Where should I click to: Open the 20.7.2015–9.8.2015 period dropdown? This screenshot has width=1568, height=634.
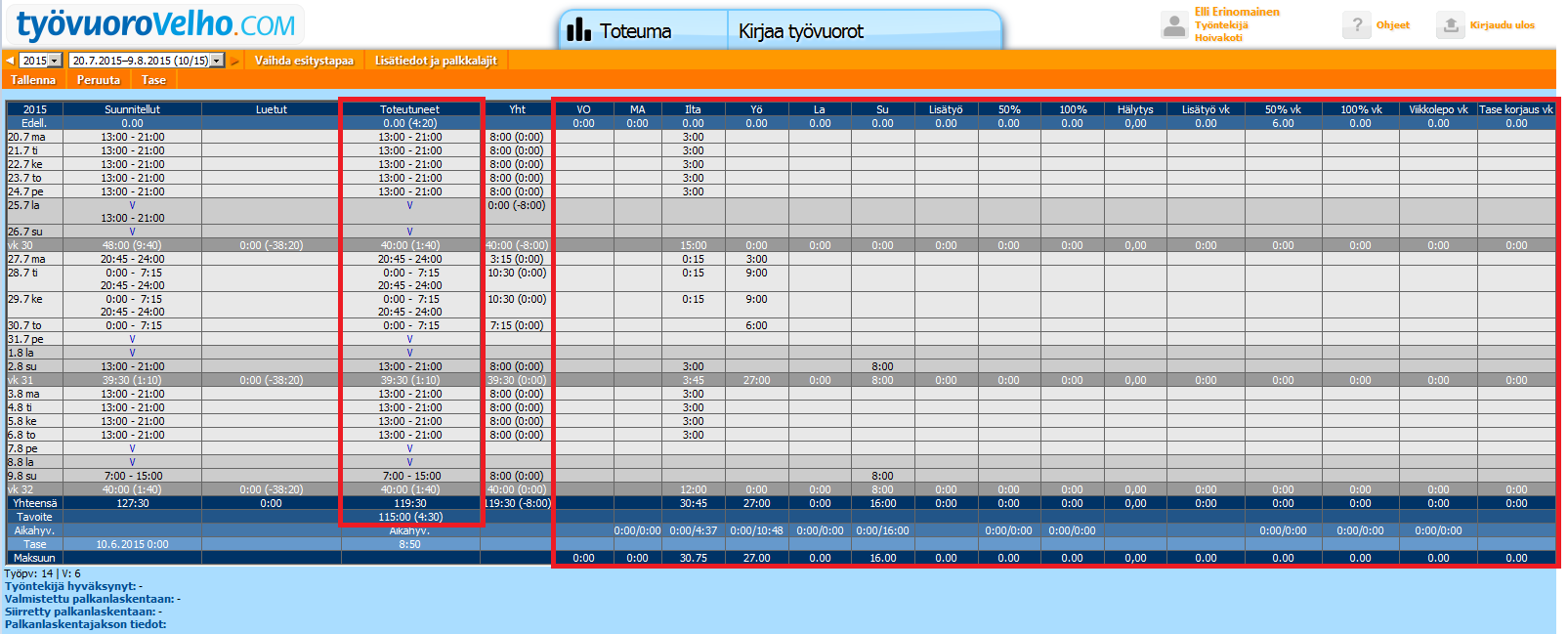pyautogui.click(x=147, y=61)
